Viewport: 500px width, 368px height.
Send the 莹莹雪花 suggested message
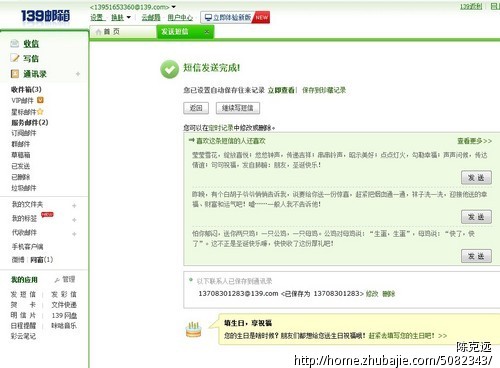pos(476,178)
